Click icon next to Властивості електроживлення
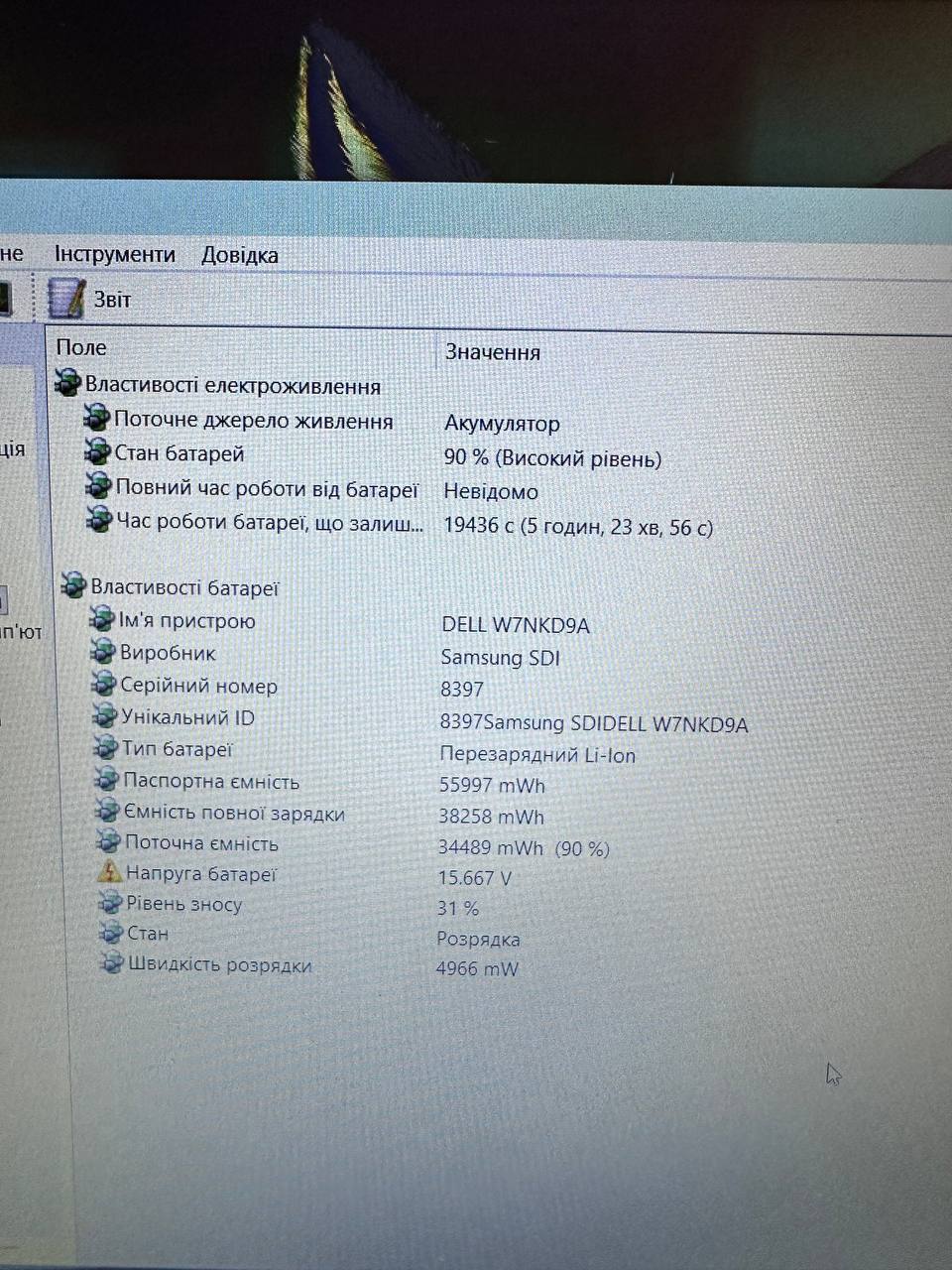952x1270 pixels. point(67,383)
